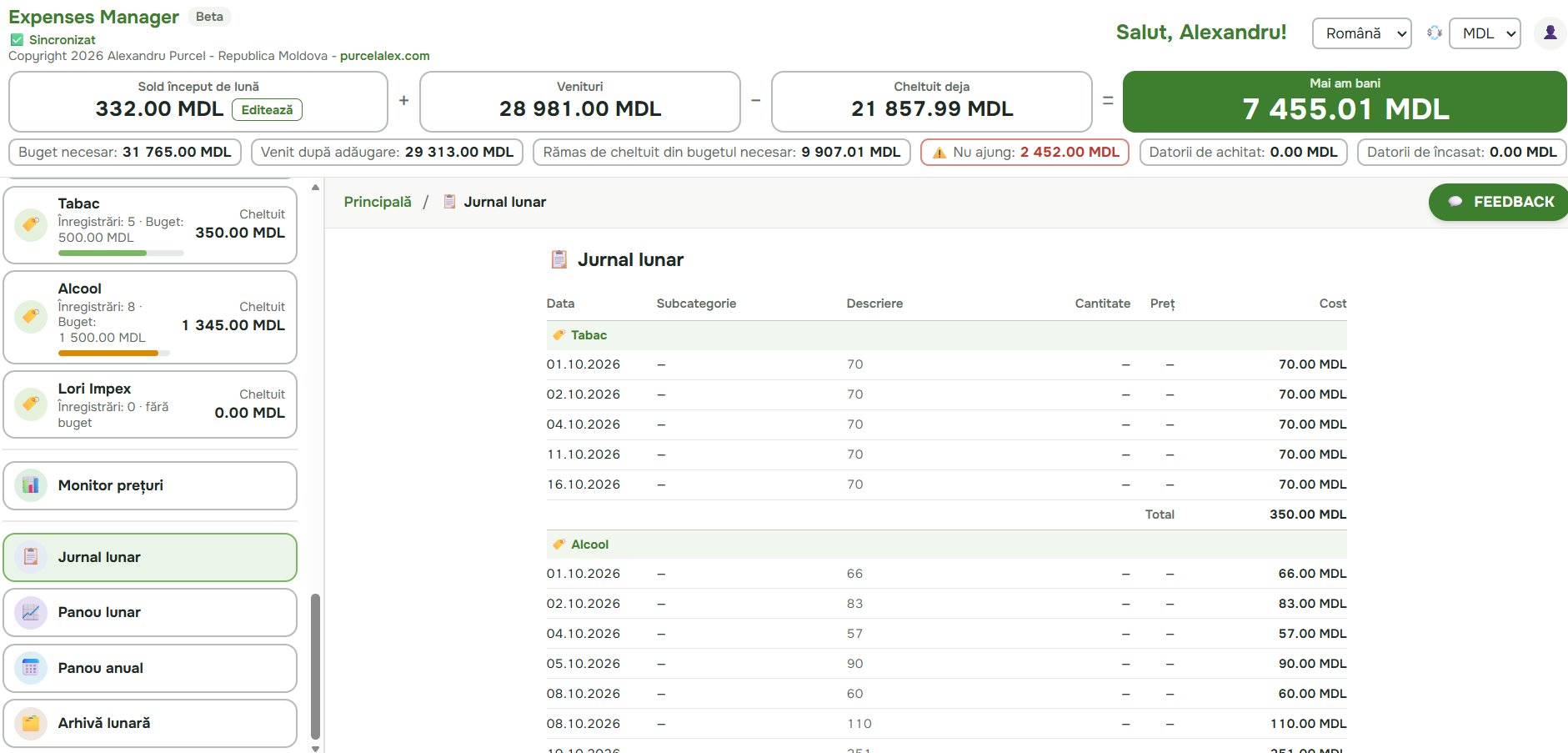Click the Cheltuit deja 21 857.99 MDL card
Viewport: 1568px width, 753px height.
(x=932, y=102)
